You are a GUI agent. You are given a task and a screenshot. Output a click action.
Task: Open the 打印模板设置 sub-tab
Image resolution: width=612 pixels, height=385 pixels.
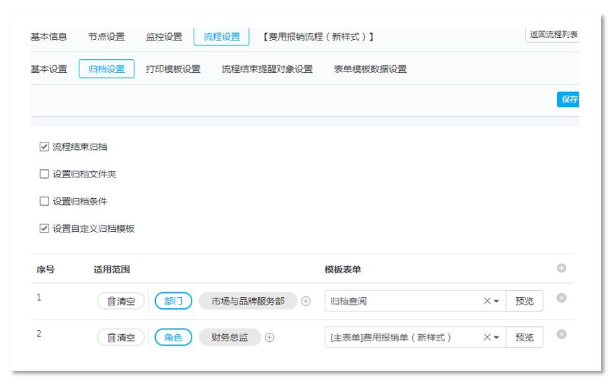[x=173, y=69]
